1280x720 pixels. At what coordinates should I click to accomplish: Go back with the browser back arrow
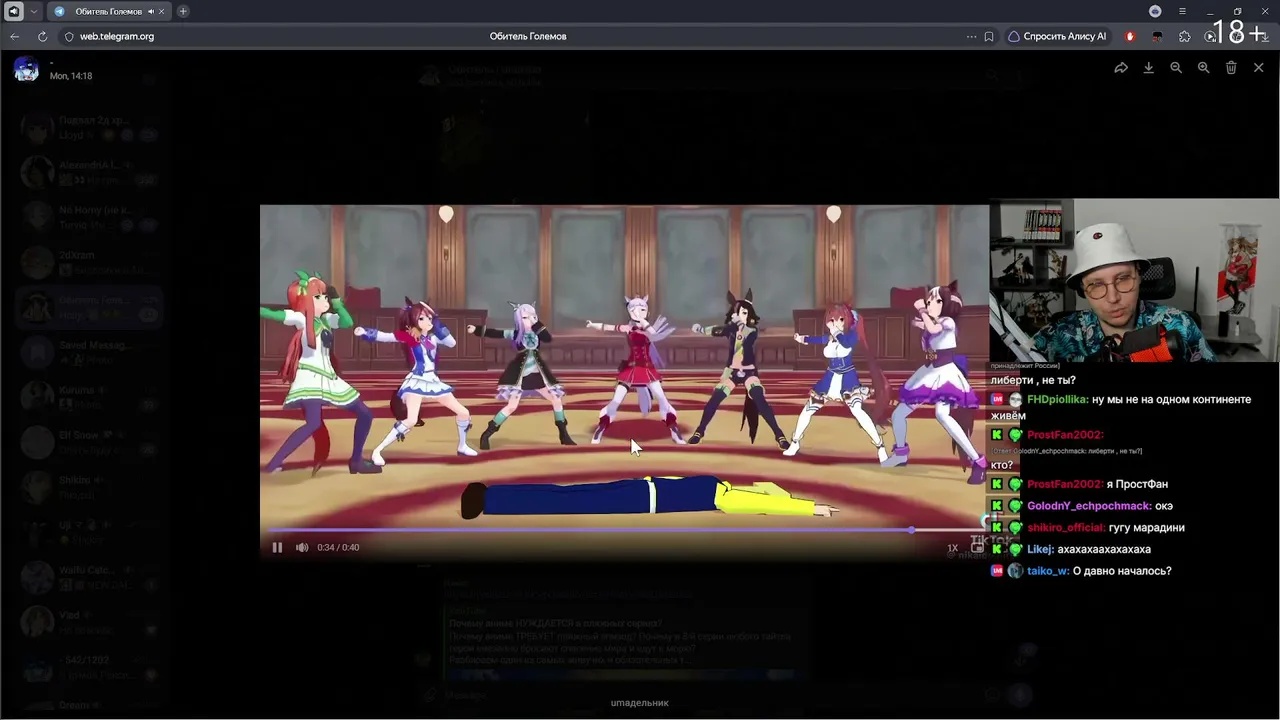[x=15, y=36]
